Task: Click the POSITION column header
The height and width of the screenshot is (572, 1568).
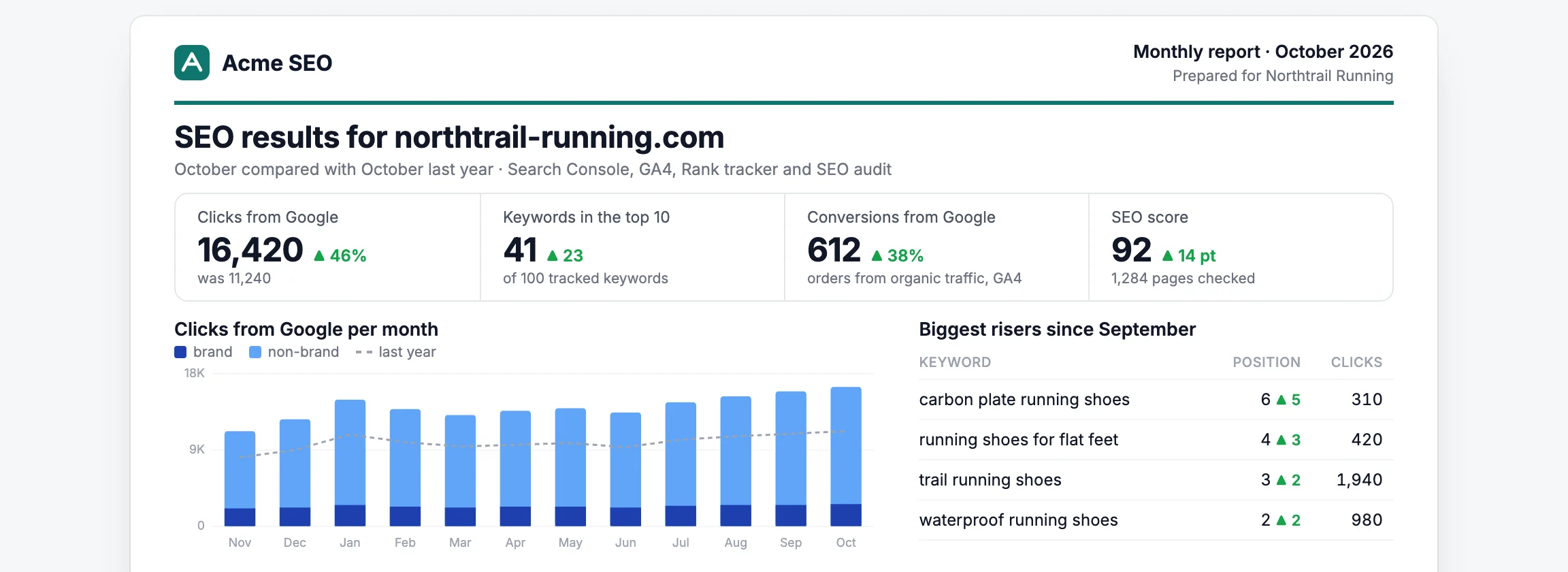Action: click(1267, 362)
